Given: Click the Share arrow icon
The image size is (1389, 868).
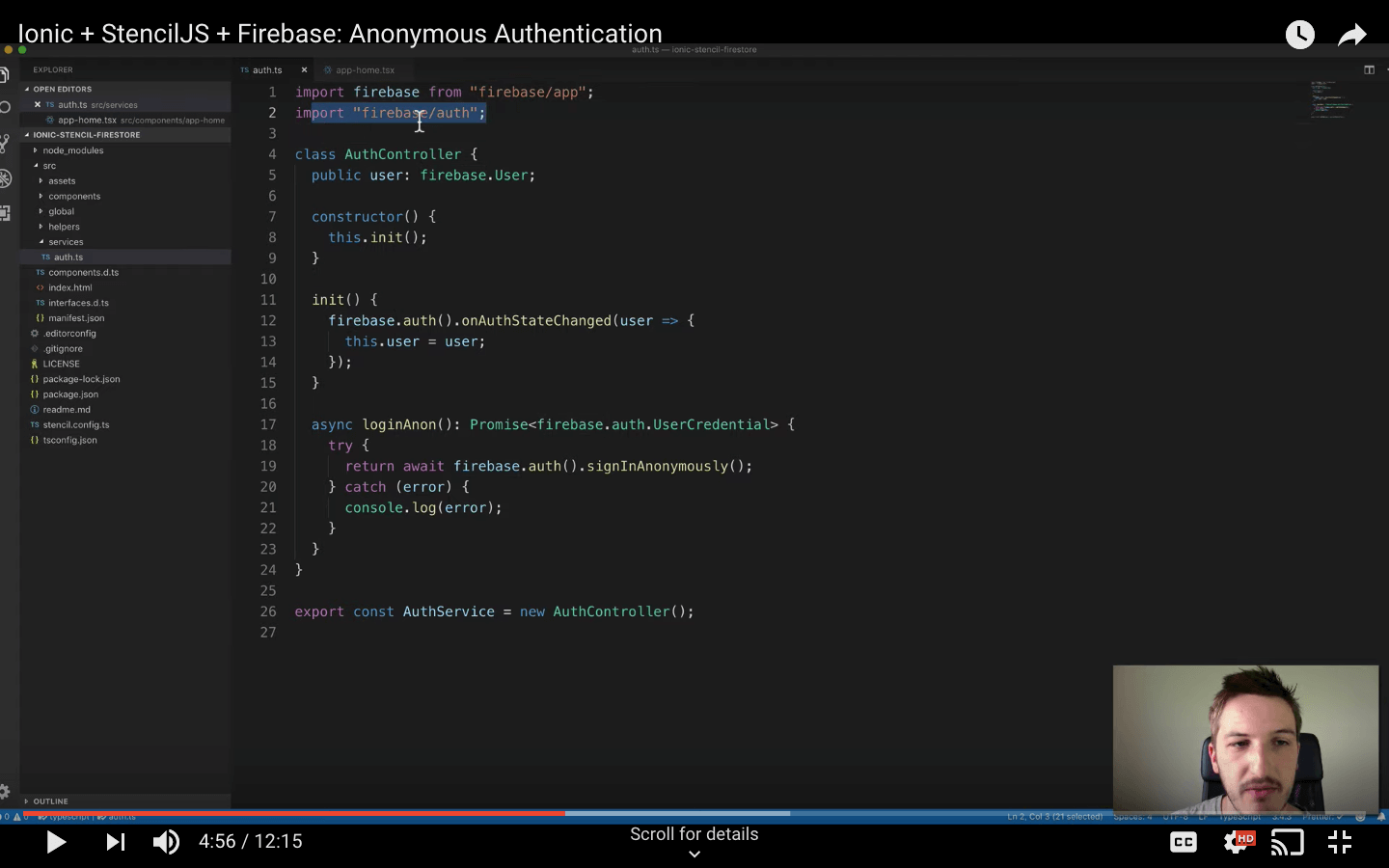Looking at the screenshot, I should (1352, 35).
